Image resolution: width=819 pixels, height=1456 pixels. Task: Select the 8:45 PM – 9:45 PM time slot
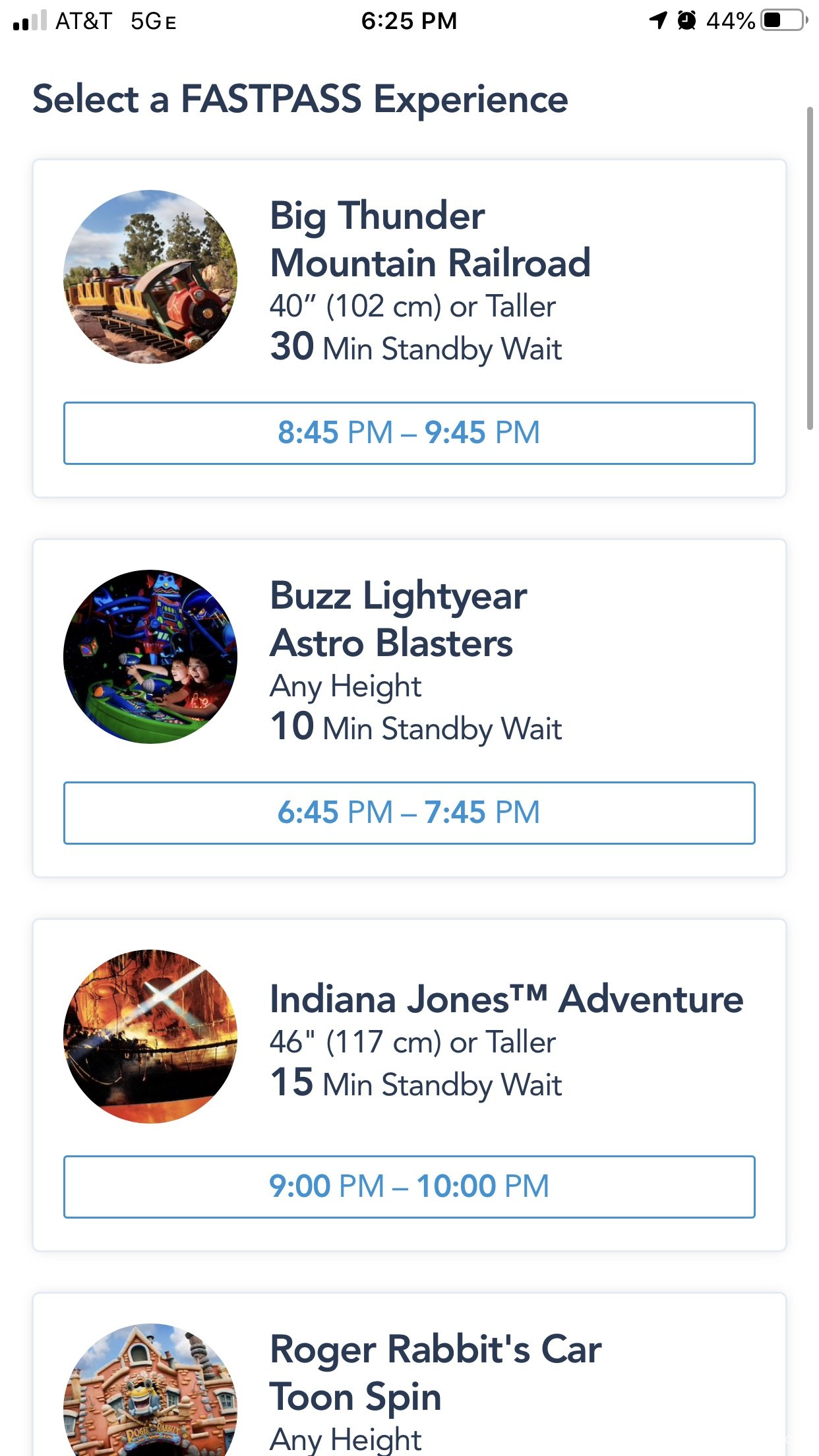409,433
